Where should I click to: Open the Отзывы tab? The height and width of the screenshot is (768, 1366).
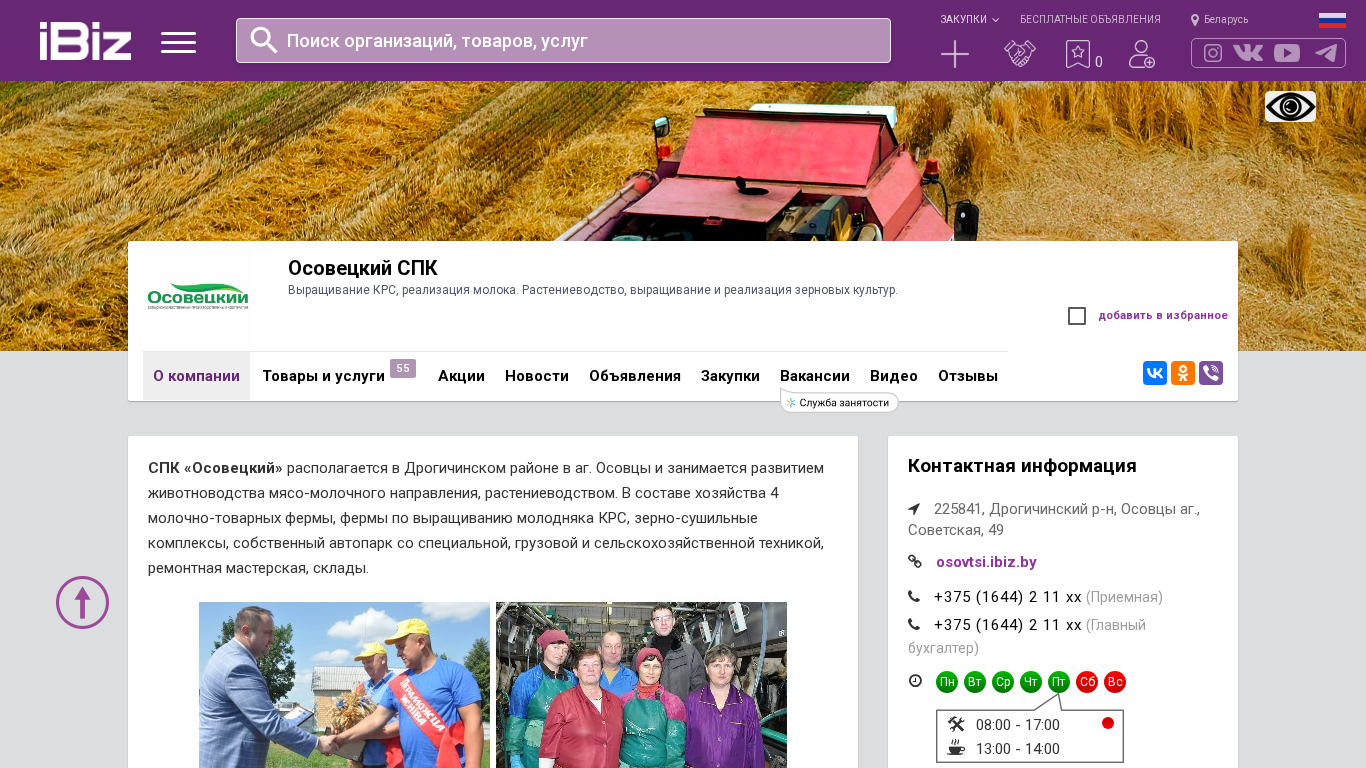point(968,376)
